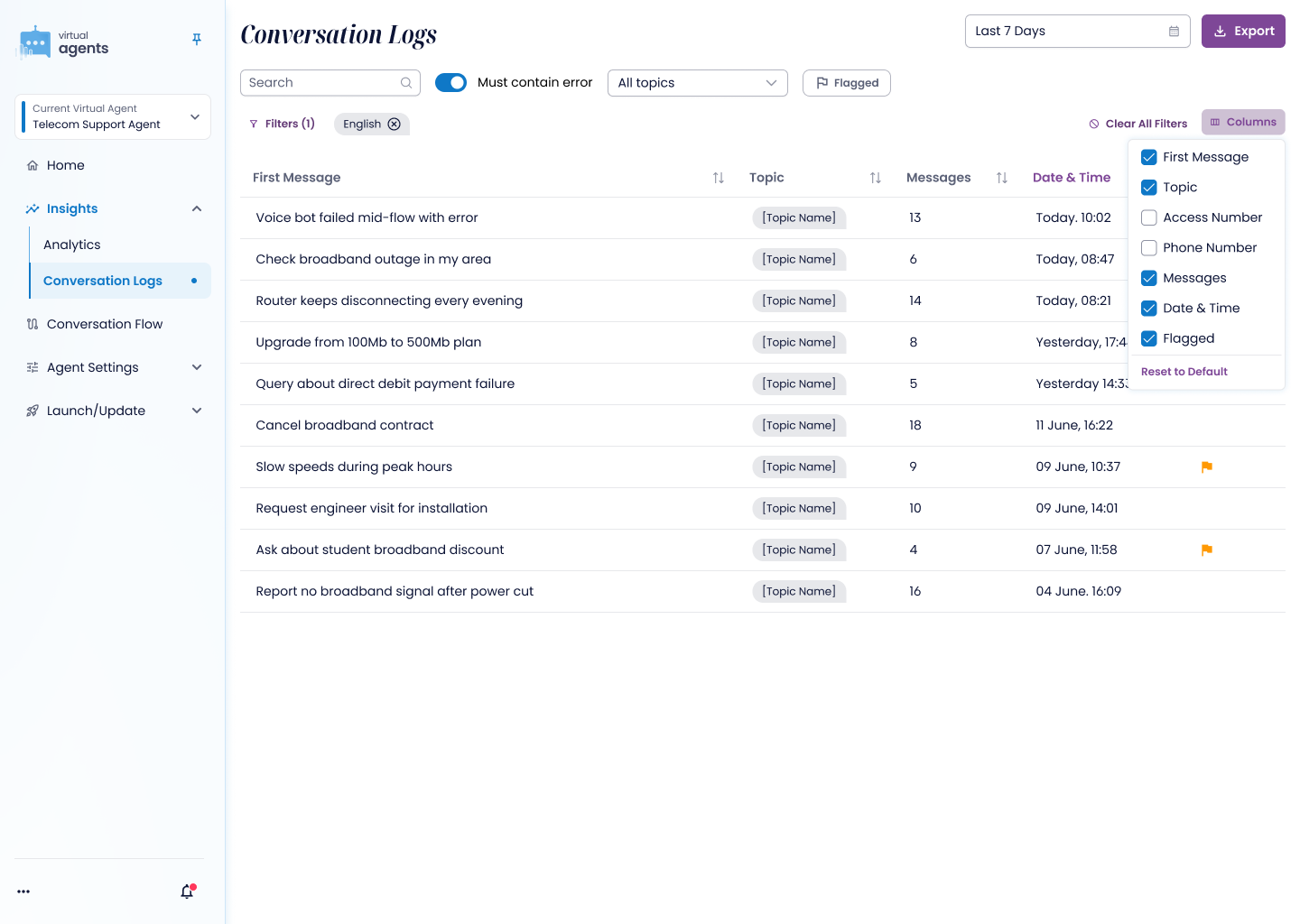Image resolution: width=1300 pixels, height=924 pixels.
Task: Uncheck the First Message column checkbox
Action: point(1149,157)
